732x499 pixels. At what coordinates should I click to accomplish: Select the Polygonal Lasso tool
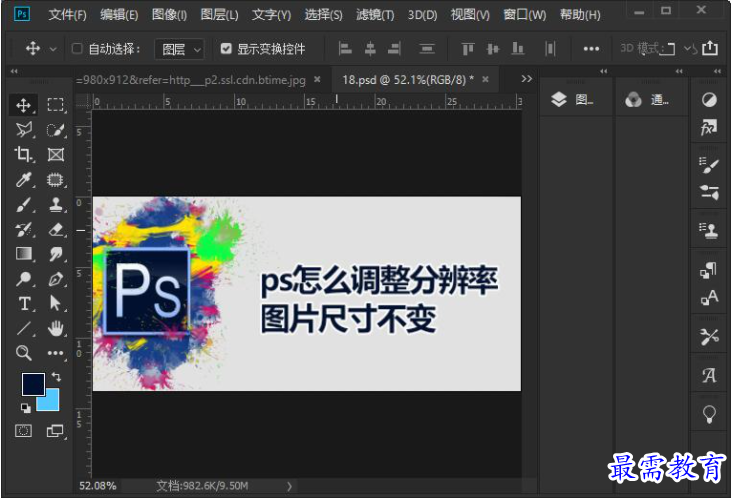point(23,130)
